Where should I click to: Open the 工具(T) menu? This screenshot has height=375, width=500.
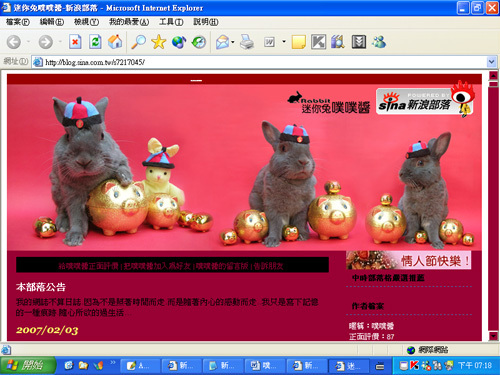[x=171, y=22]
